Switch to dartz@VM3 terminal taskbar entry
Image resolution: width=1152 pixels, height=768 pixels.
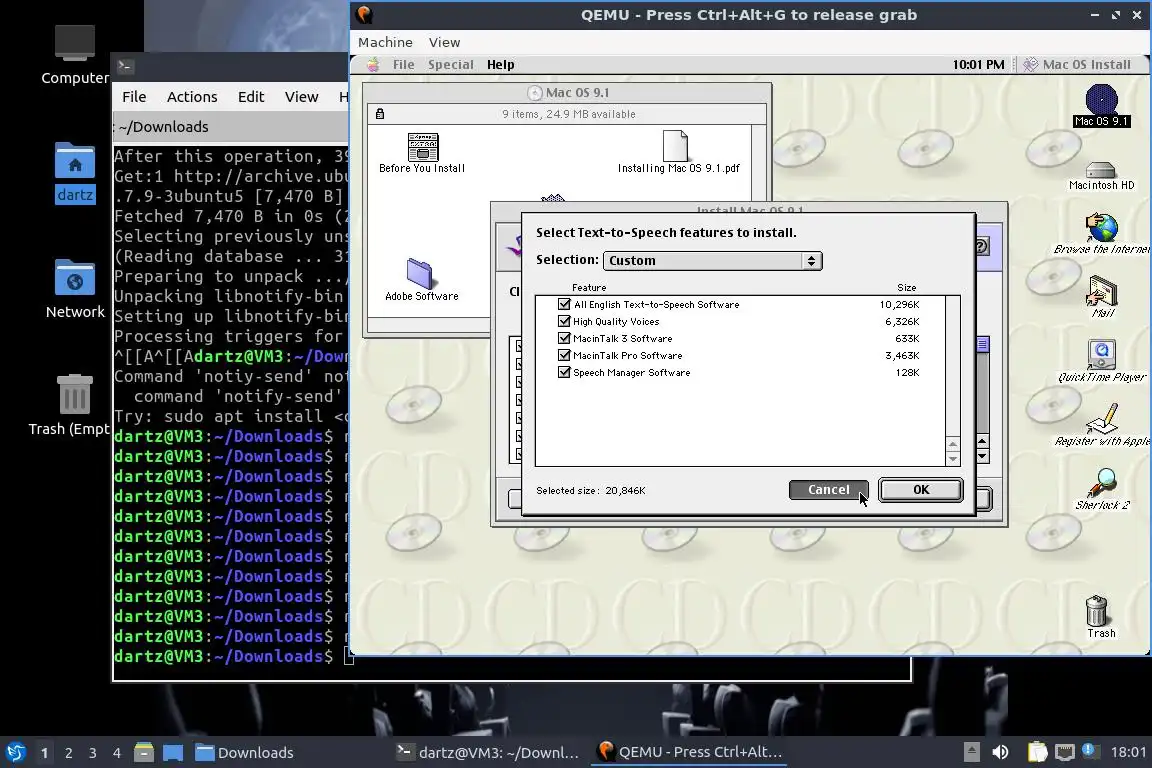coord(489,752)
